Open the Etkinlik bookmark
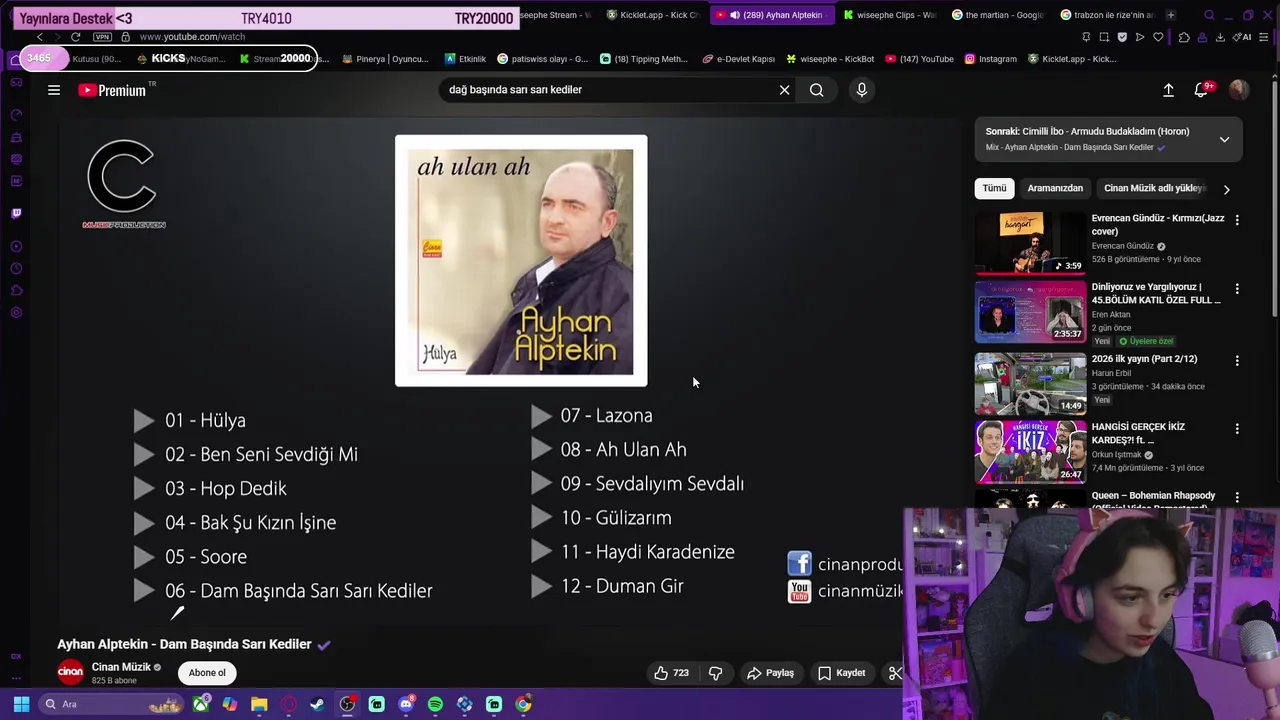This screenshot has height=720, width=1280. click(466, 59)
